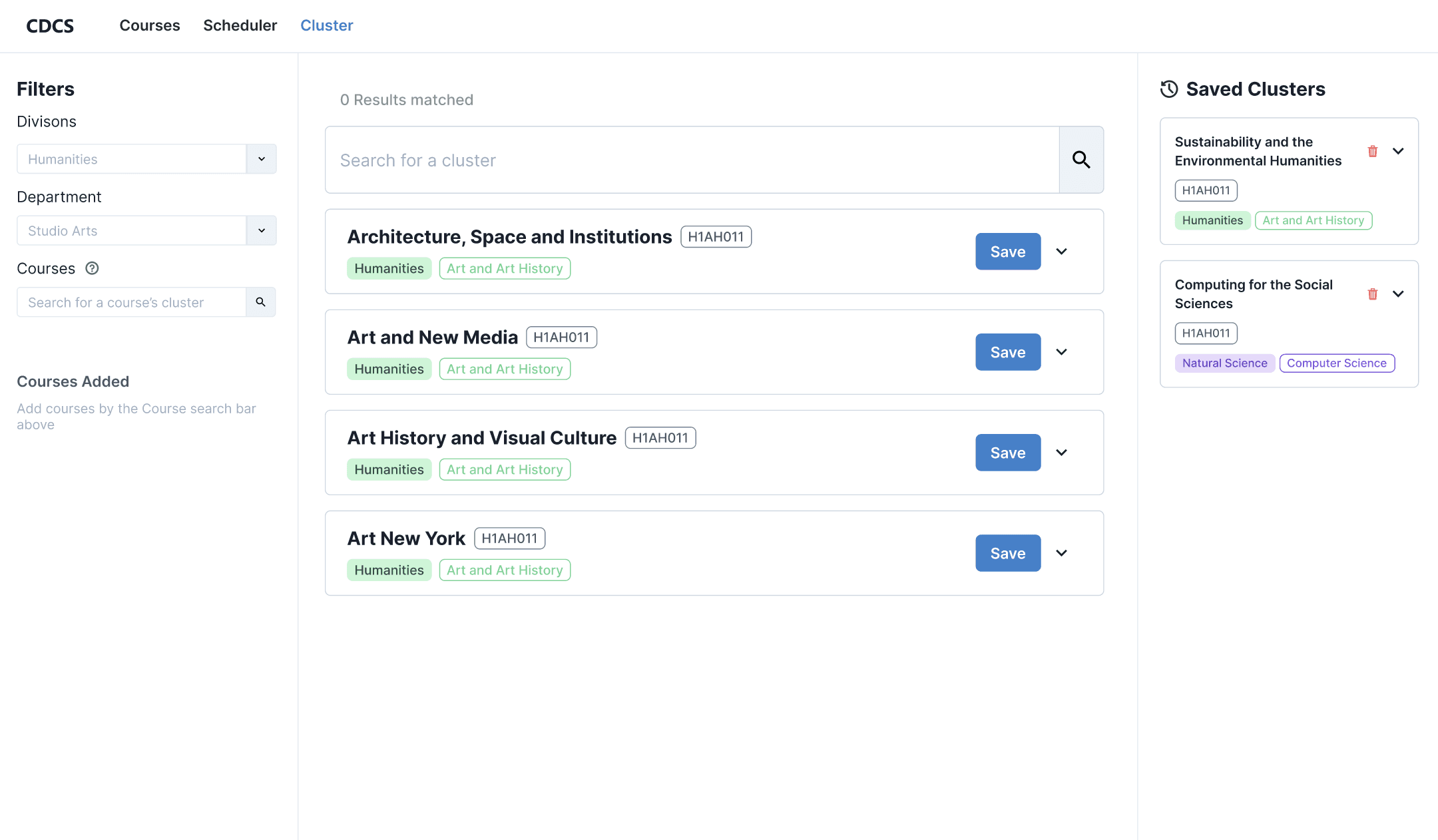Image resolution: width=1438 pixels, height=840 pixels.
Task: Expand the Art New York cluster details
Action: point(1061,553)
